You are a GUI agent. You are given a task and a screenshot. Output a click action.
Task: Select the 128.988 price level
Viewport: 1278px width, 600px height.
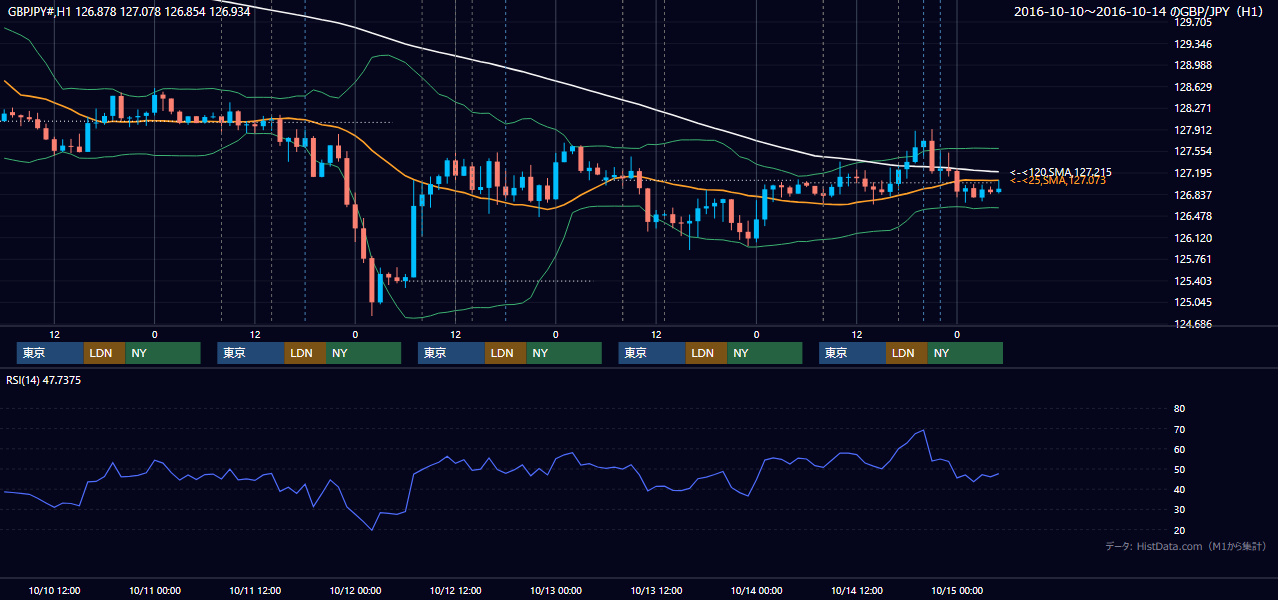pyautogui.click(x=1192, y=65)
